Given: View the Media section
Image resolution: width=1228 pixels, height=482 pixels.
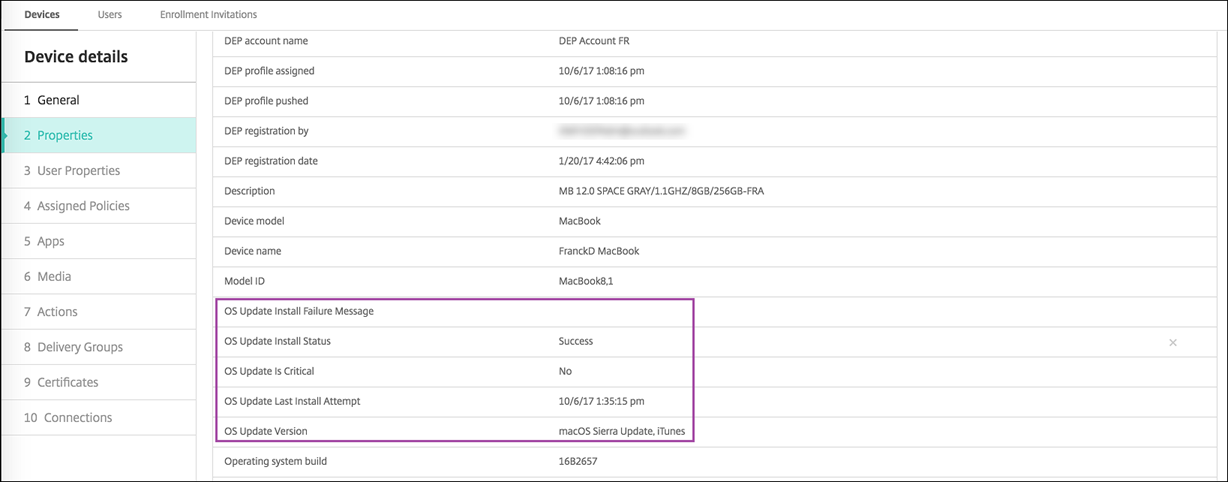Looking at the screenshot, I should click(54, 276).
